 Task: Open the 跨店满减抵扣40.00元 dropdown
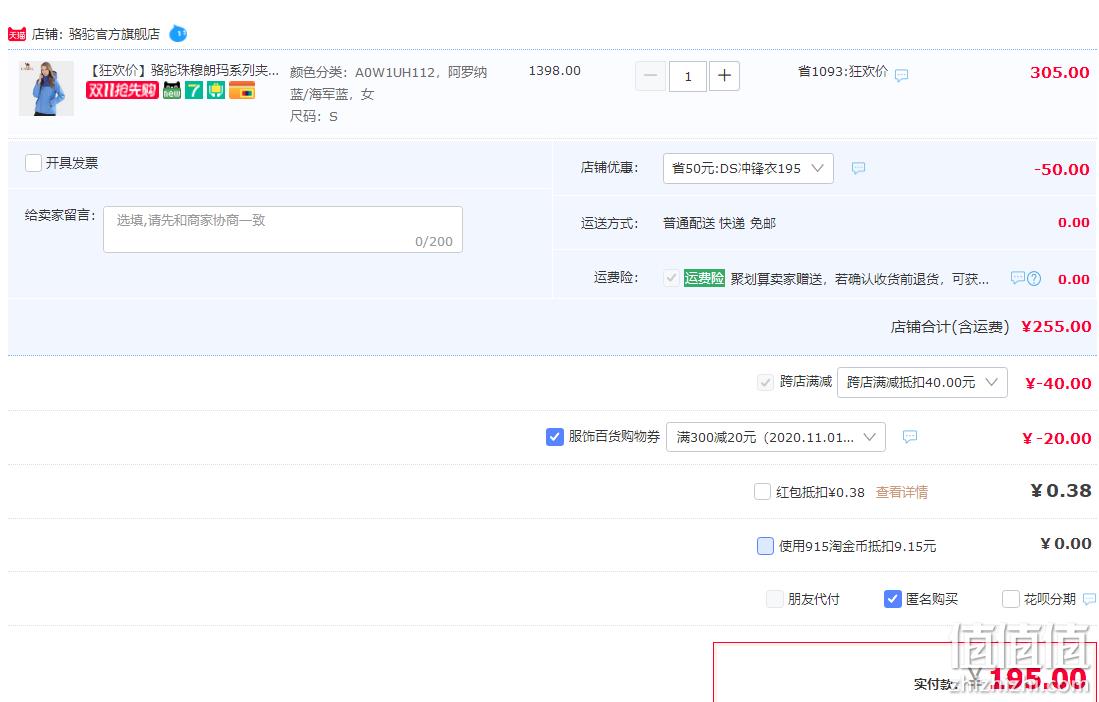click(x=922, y=383)
